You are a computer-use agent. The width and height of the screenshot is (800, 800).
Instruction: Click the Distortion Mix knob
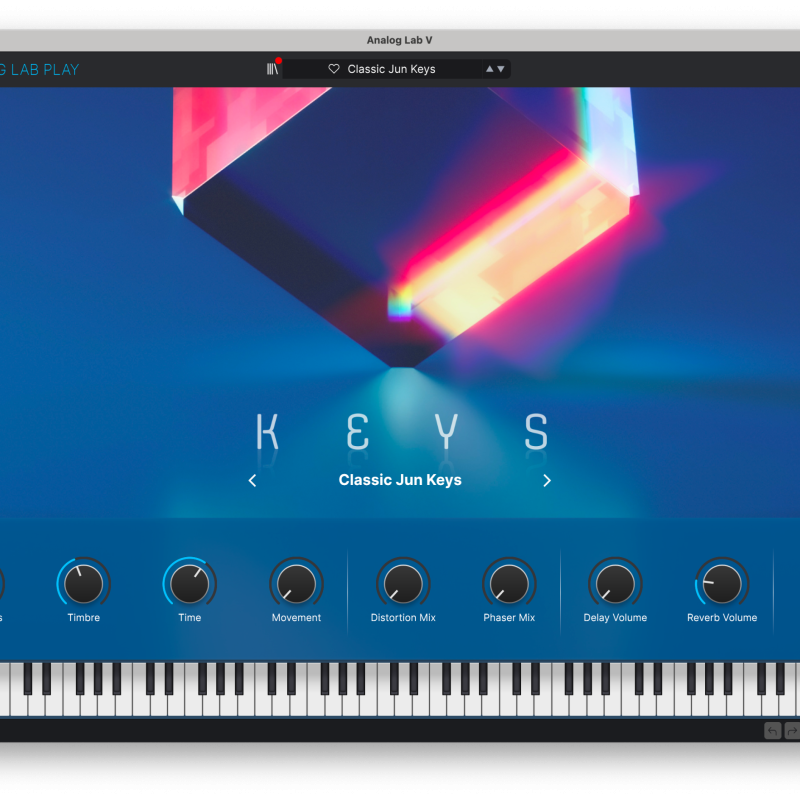coord(403,584)
